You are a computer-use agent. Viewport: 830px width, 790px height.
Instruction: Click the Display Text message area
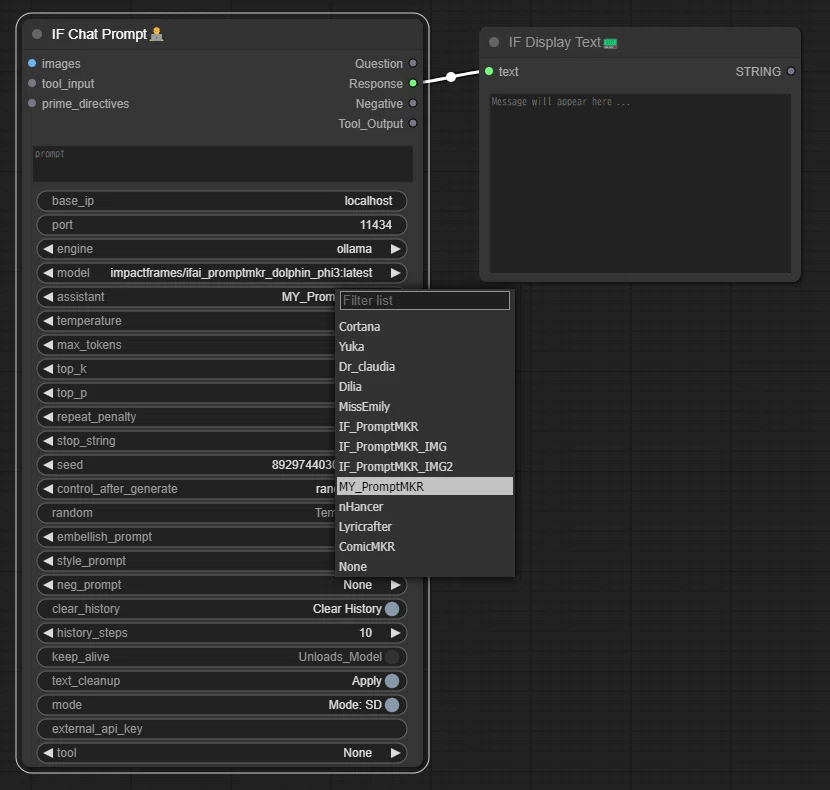pos(640,183)
